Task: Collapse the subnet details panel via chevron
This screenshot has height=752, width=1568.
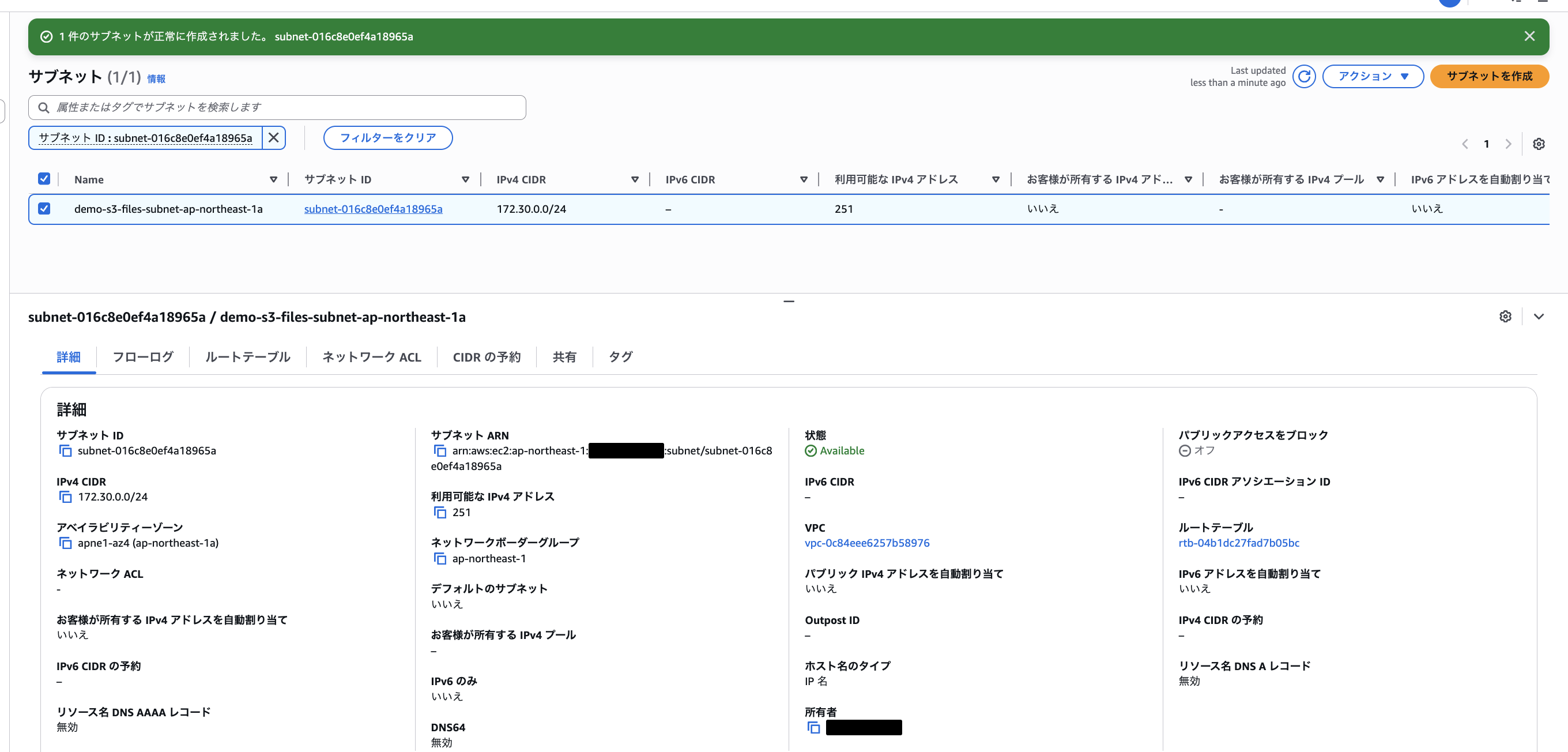Action: tap(1539, 316)
